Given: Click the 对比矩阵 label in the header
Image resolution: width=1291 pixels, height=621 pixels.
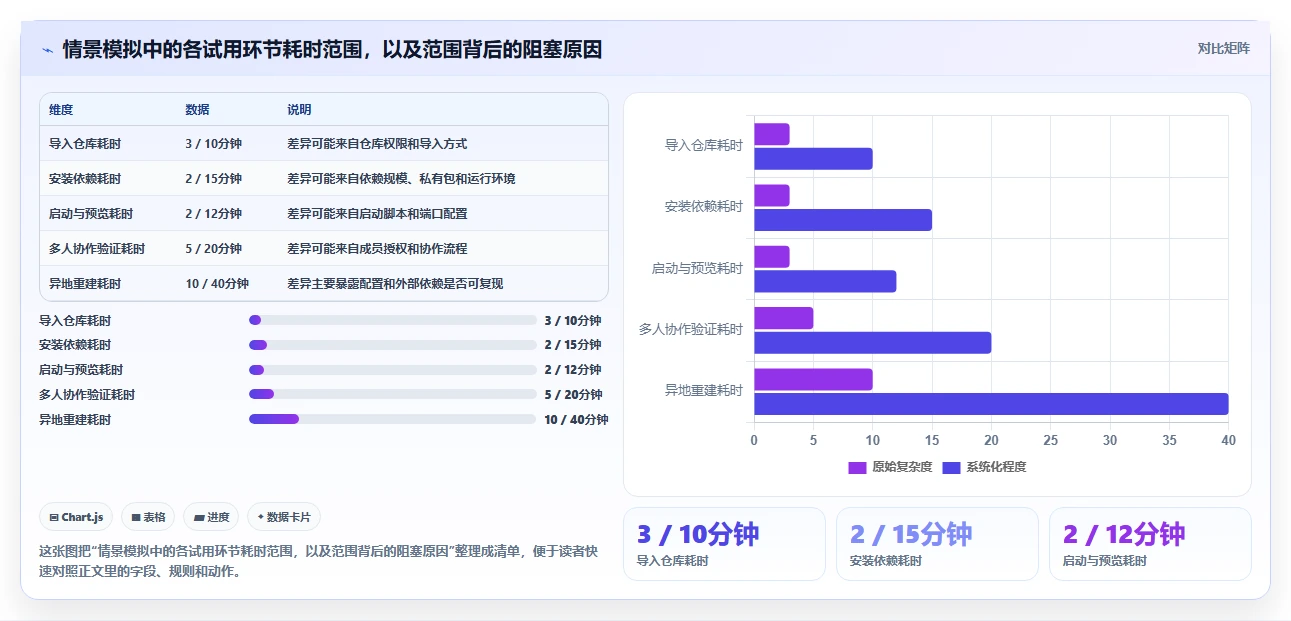Looking at the screenshot, I should pos(1224,48).
